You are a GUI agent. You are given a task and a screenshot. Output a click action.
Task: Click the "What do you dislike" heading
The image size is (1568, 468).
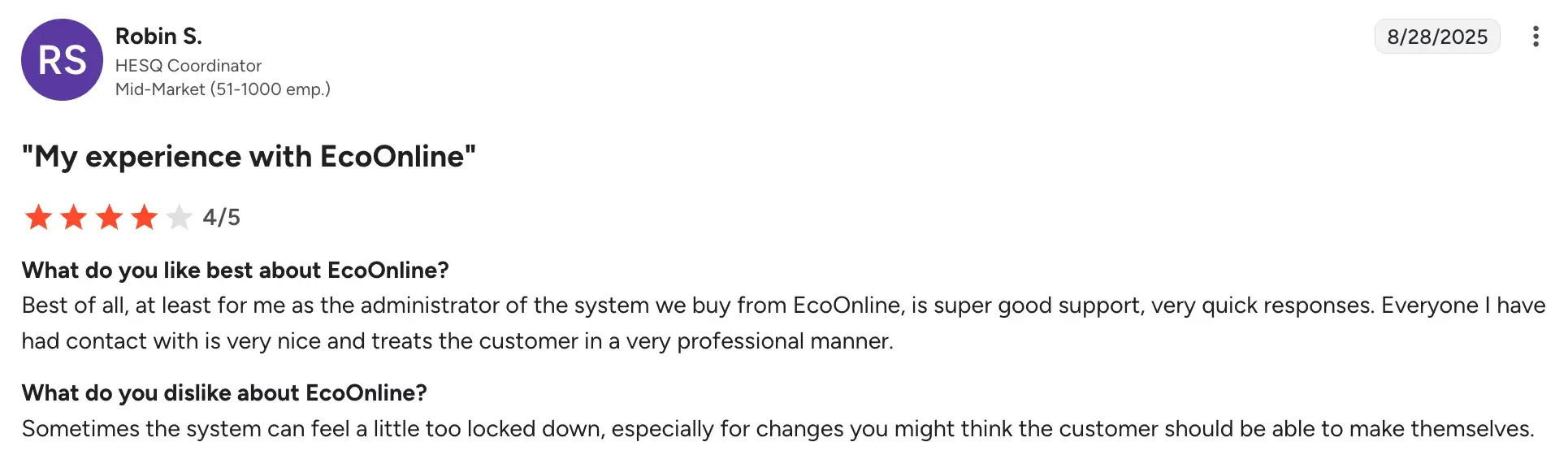click(224, 393)
